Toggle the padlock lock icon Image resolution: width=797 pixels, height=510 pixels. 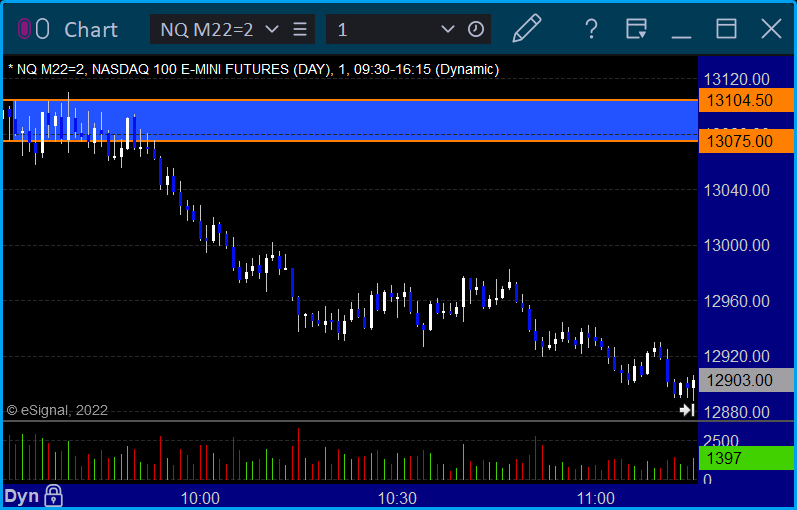53,496
